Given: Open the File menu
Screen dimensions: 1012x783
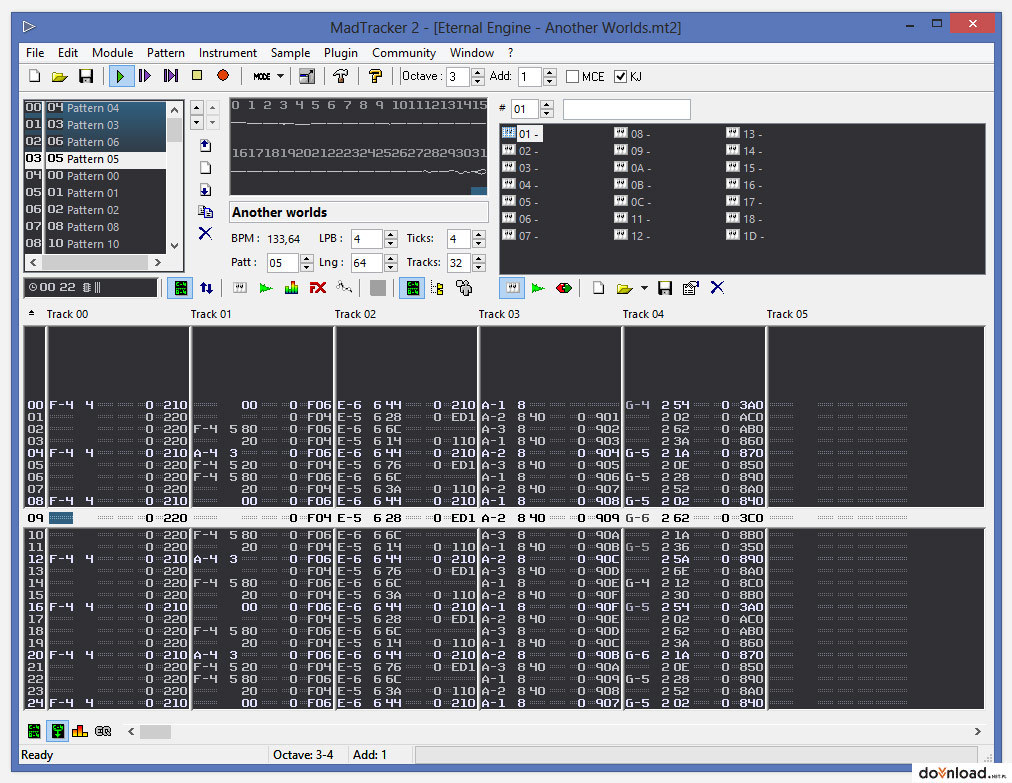Looking at the screenshot, I should 35,53.
